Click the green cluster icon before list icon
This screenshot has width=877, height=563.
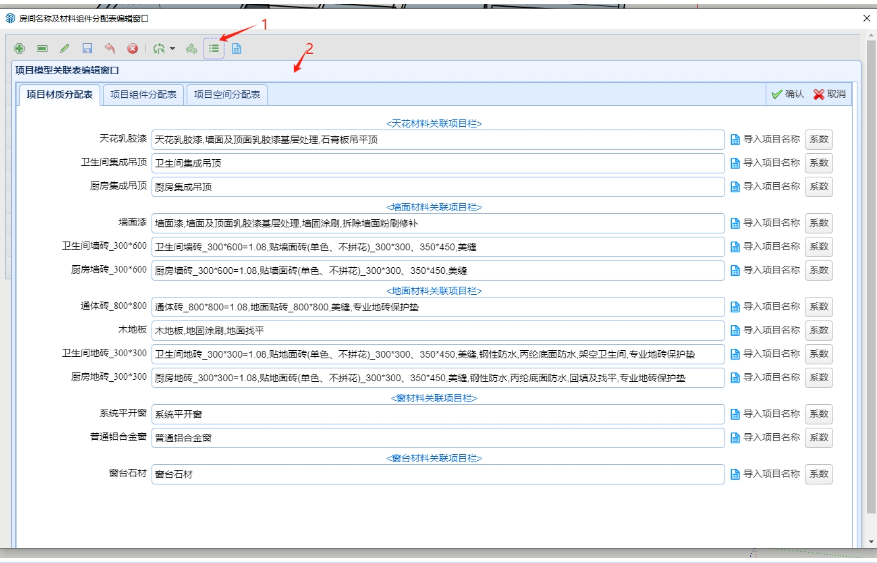tap(192, 48)
